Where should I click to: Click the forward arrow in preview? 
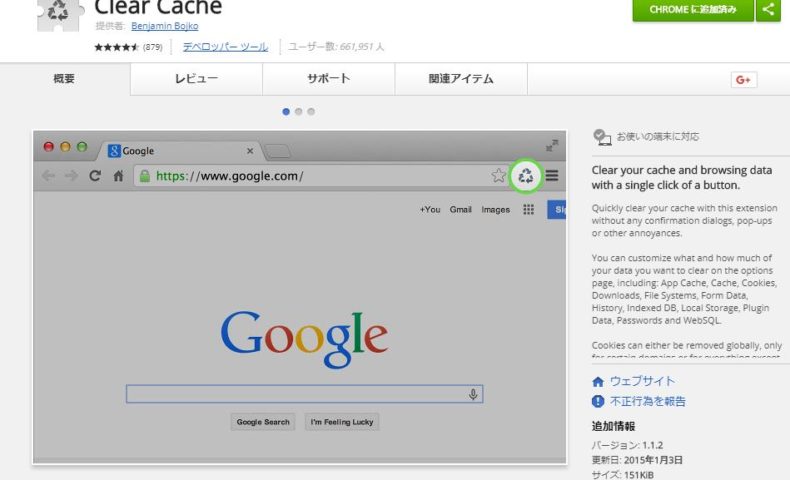click(x=72, y=175)
